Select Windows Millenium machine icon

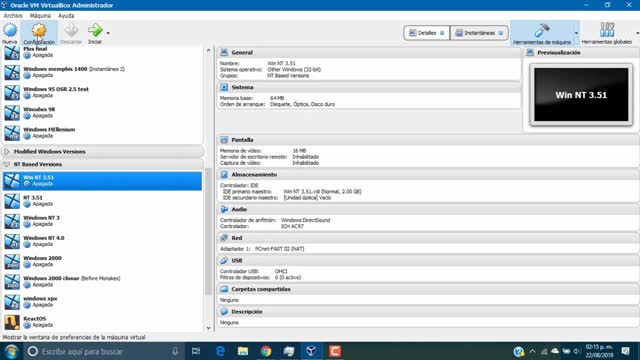pyautogui.click(x=12, y=133)
